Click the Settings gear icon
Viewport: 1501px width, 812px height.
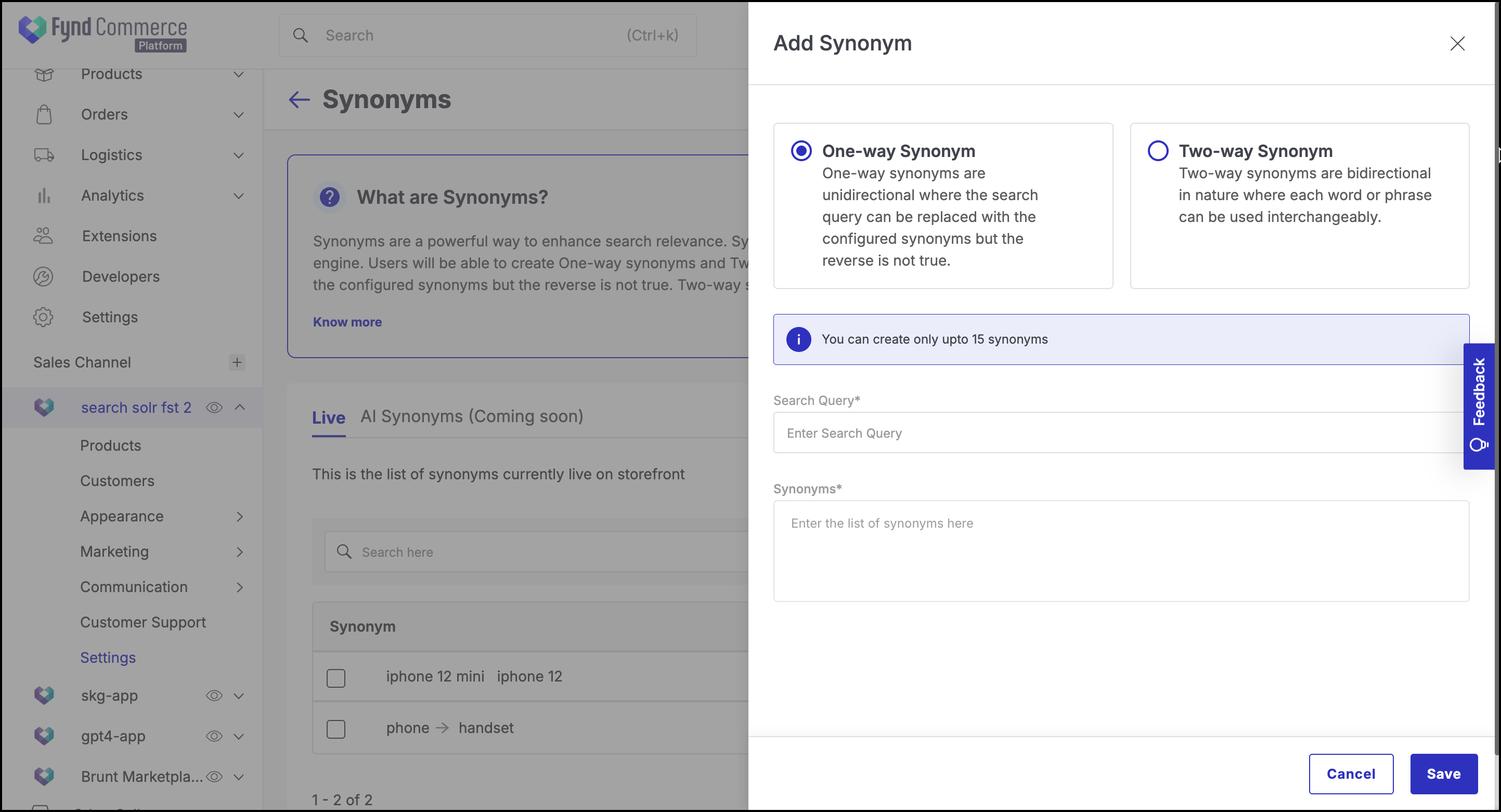[x=44, y=318]
